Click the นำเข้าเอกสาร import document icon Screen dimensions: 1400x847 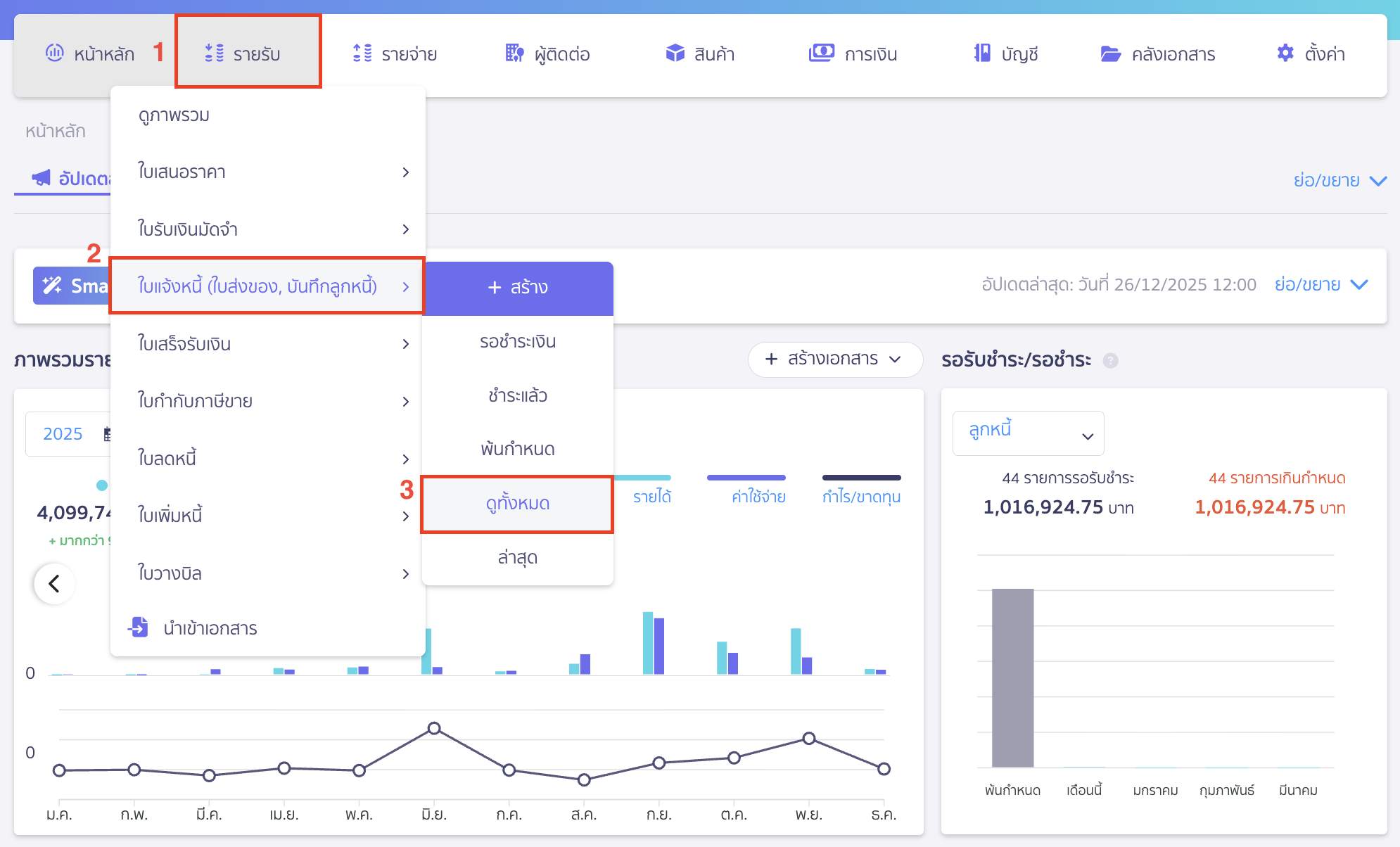point(139,627)
